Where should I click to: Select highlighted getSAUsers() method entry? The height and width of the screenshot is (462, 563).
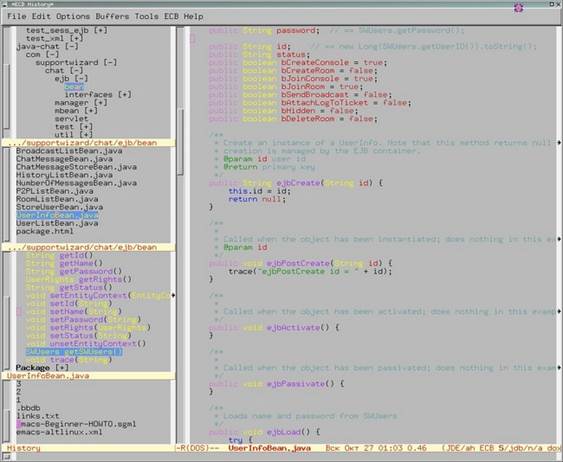pos(74,352)
